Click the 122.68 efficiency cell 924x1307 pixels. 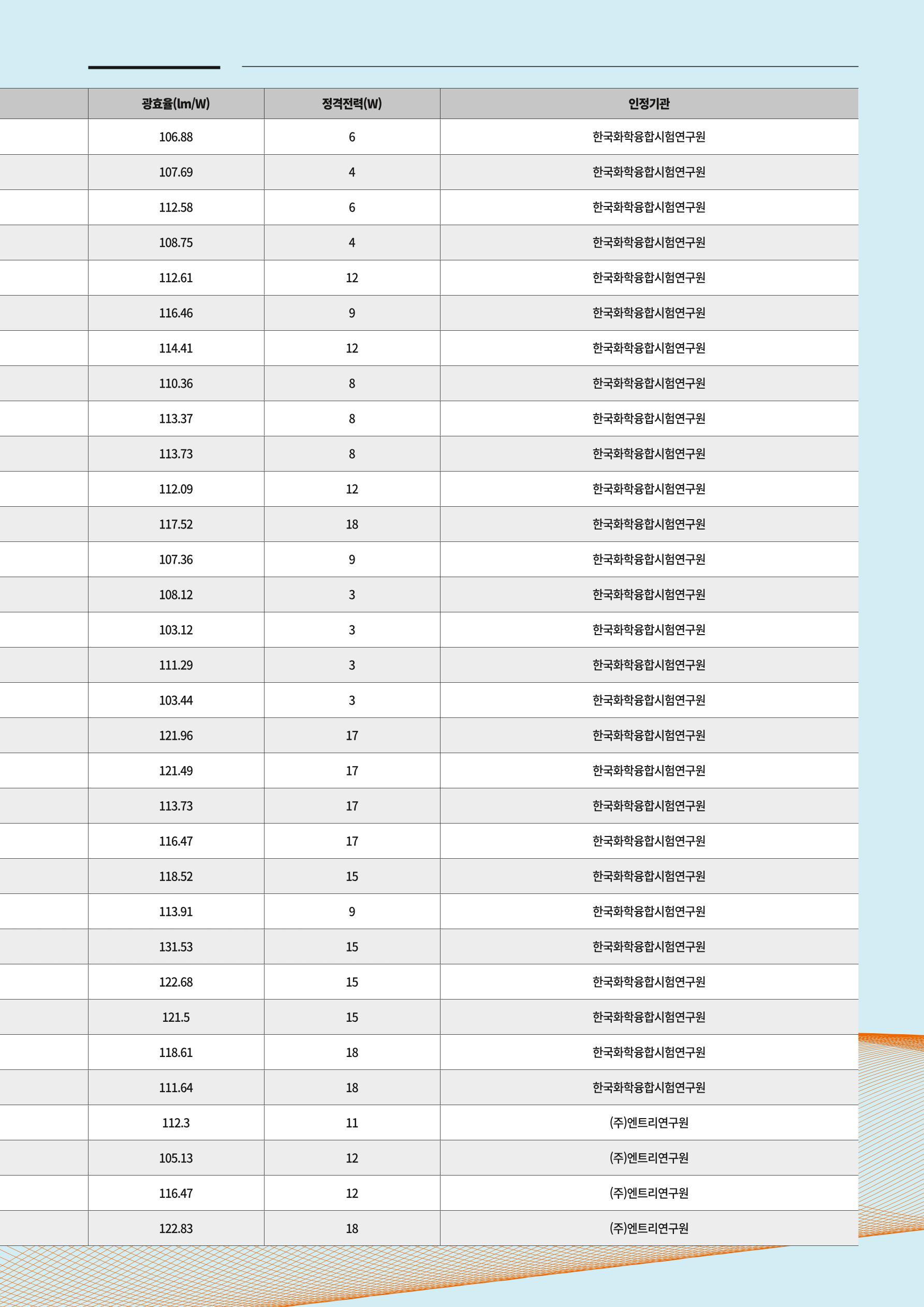click(176, 982)
